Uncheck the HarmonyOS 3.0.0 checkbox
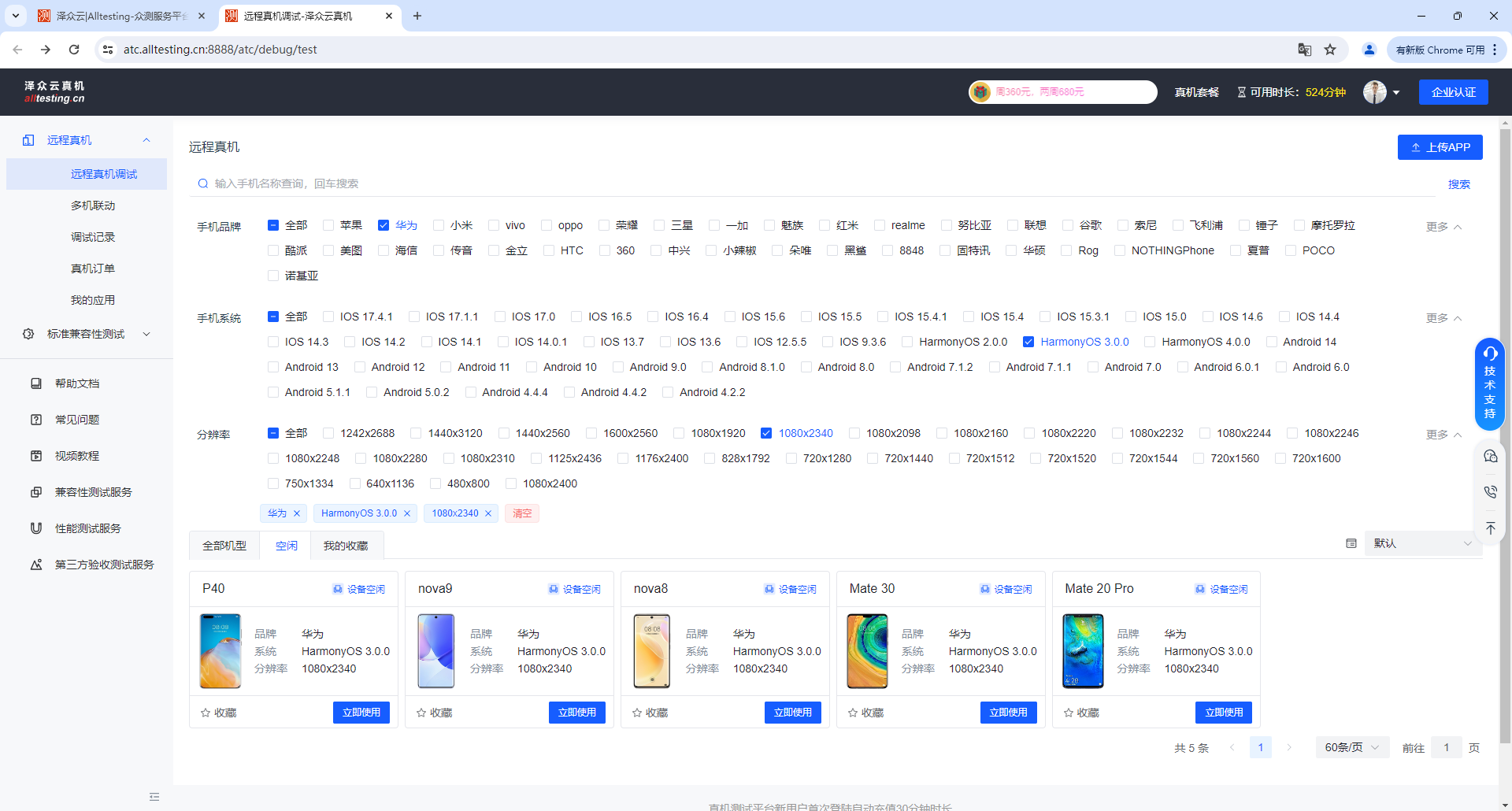The image size is (1512, 811). coord(1028,342)
